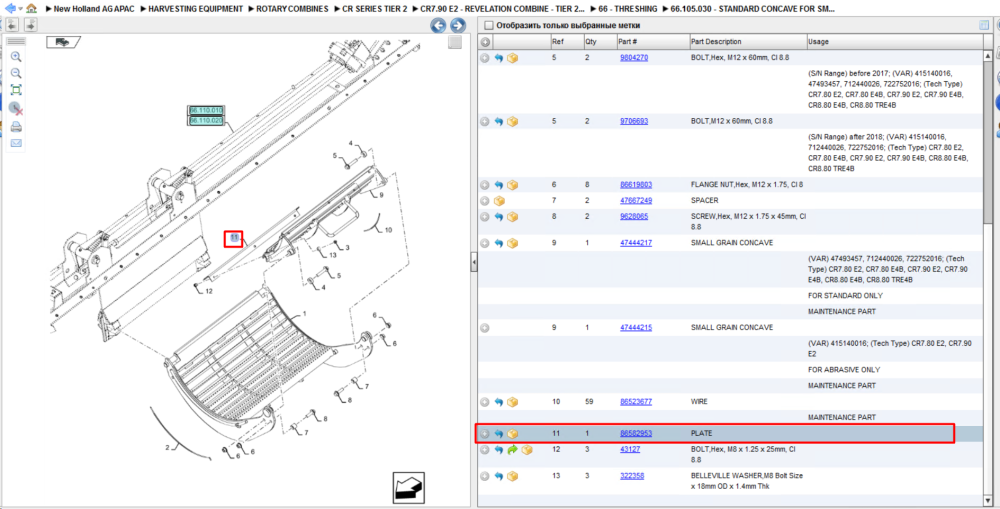Open part number 86582953 link
This screenshot has width=1000, height=509.
point(636,434)
